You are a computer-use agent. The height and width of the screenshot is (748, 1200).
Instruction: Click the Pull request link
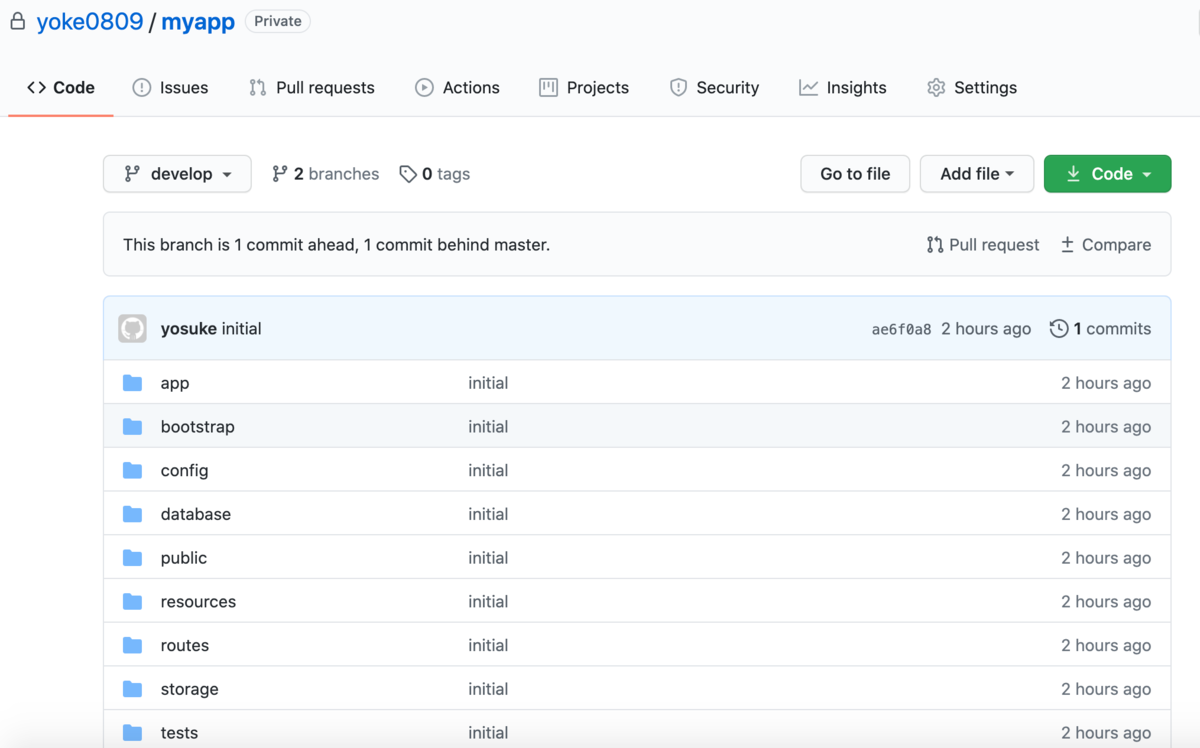click(983, 245)
